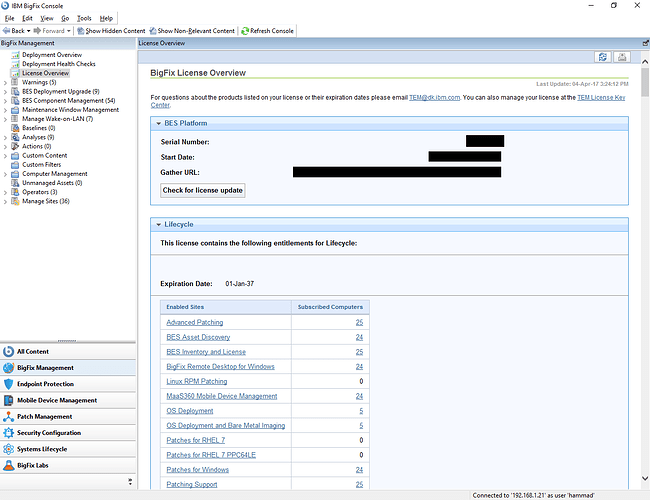Click the Systems Lifecycle icon
The width and height of the screenshot is (650, 500).
click(x=8, y=449)
